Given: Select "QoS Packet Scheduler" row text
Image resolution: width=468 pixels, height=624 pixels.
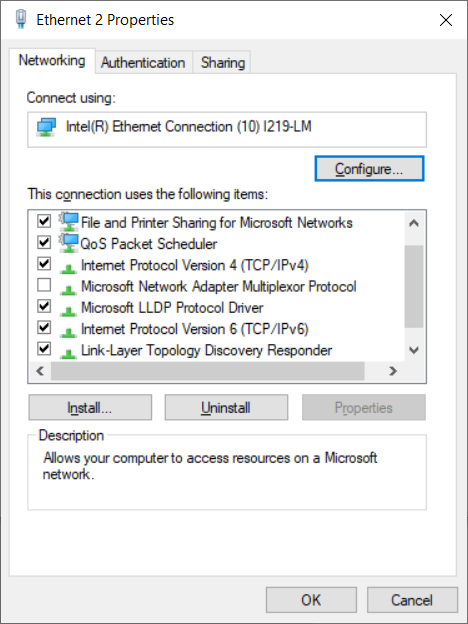Looking at the screenshot, I should (149, 244).
